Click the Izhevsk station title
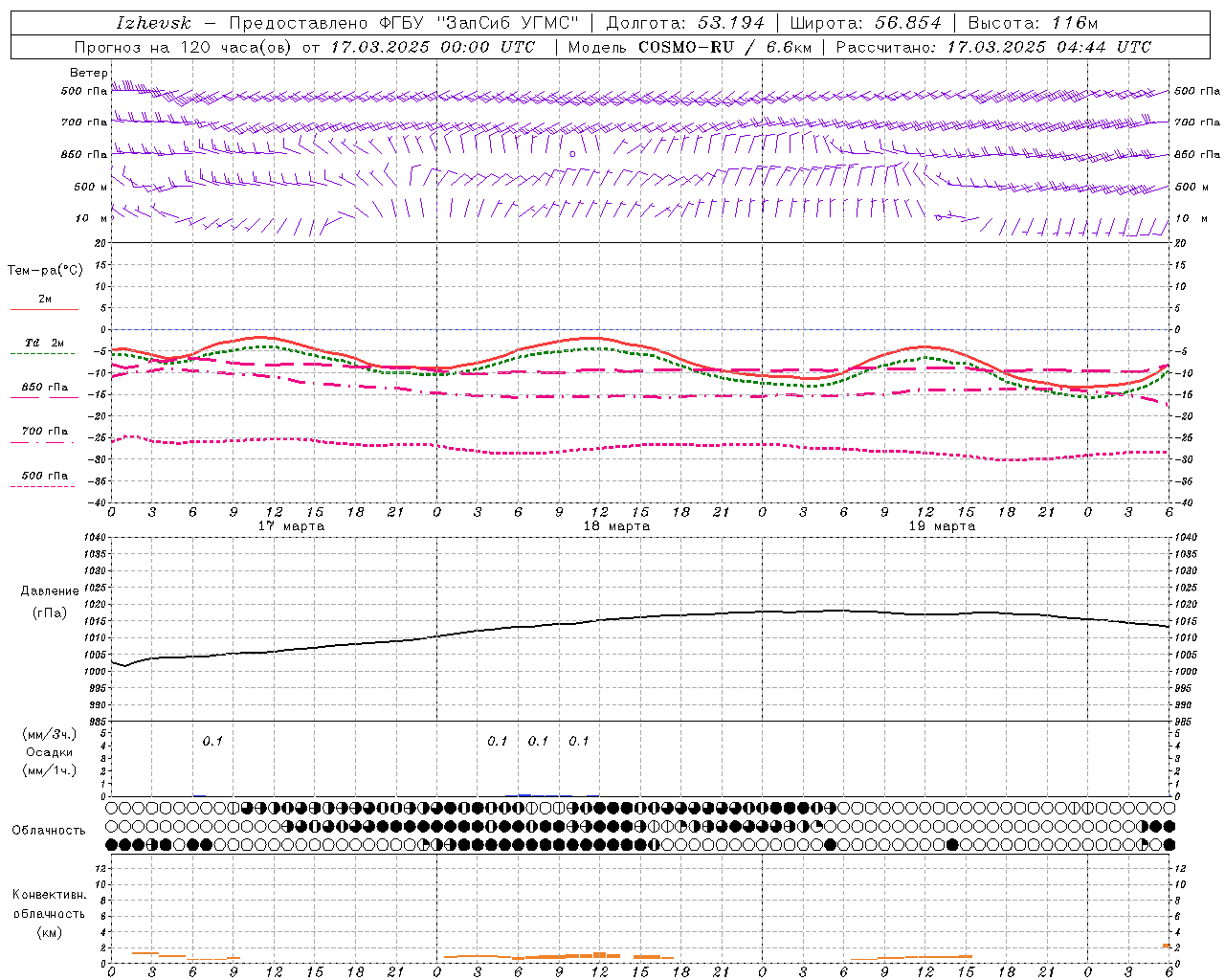Viewport: 1225px width, 980px height. [x=153, y=23]
